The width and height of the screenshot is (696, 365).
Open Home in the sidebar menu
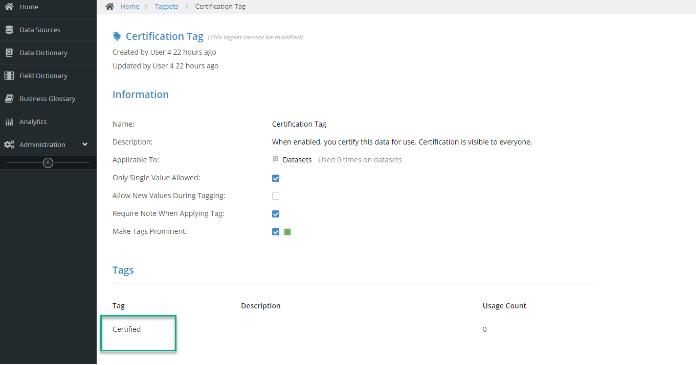point(48,7)
